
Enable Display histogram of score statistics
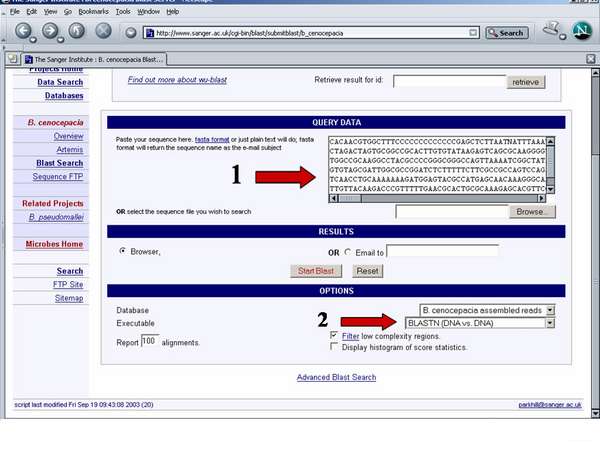tap(333, 348)
